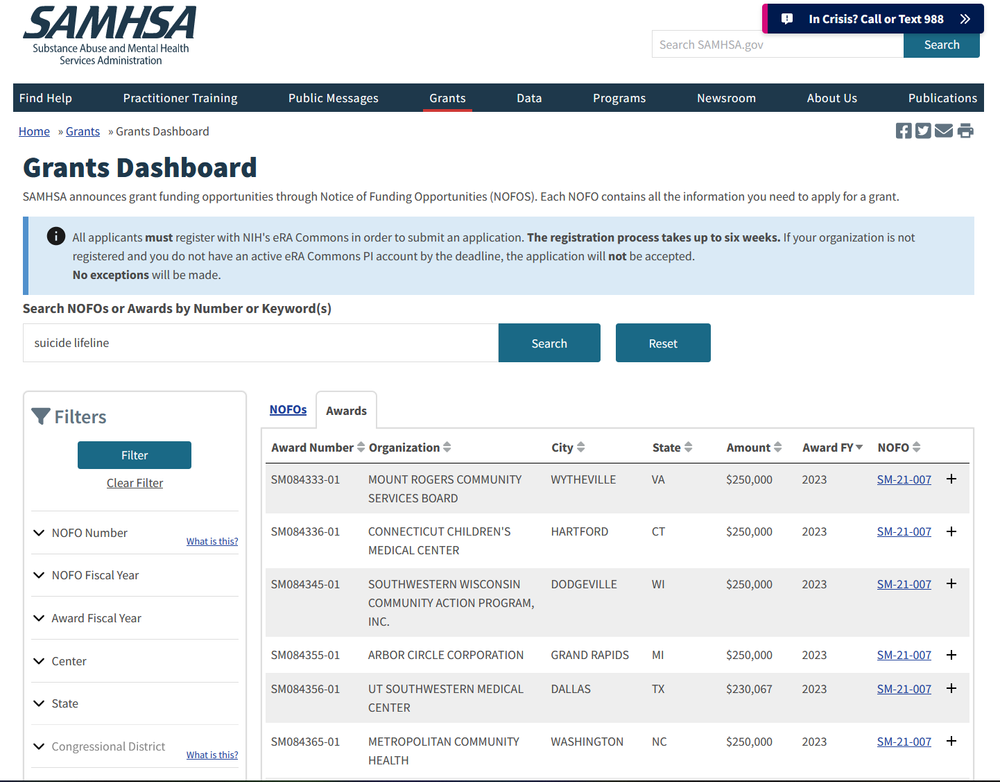This screenshot has width=1000, height=782.
Task: Select the $230,067 amount cell
Action: tap(749, 689)
